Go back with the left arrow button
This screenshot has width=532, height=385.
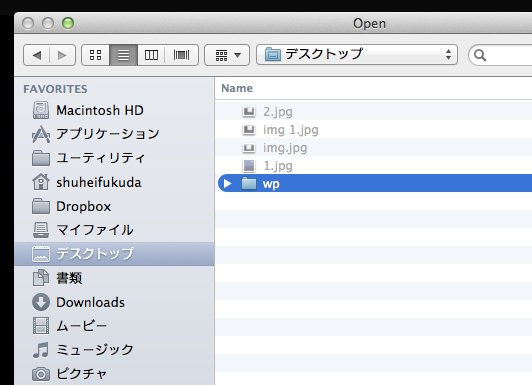coord(37,55)
